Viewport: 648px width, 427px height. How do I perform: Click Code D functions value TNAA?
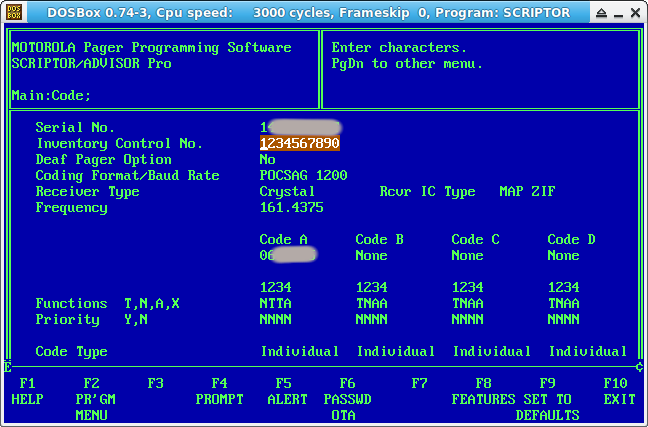[x=563, y=303]
